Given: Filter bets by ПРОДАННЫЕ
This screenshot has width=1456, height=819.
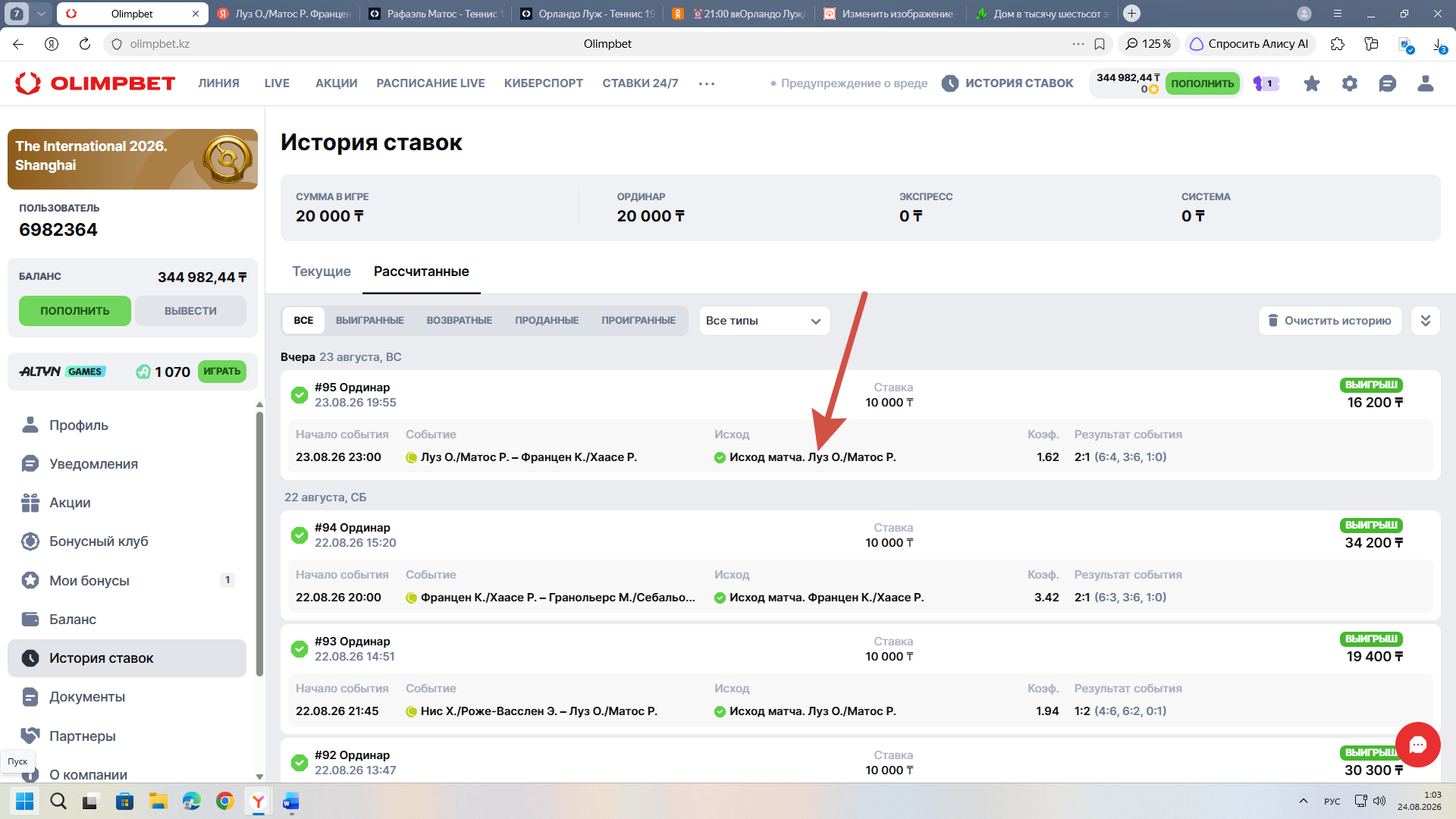Looking at the screenshot, I should coord(547,321).
